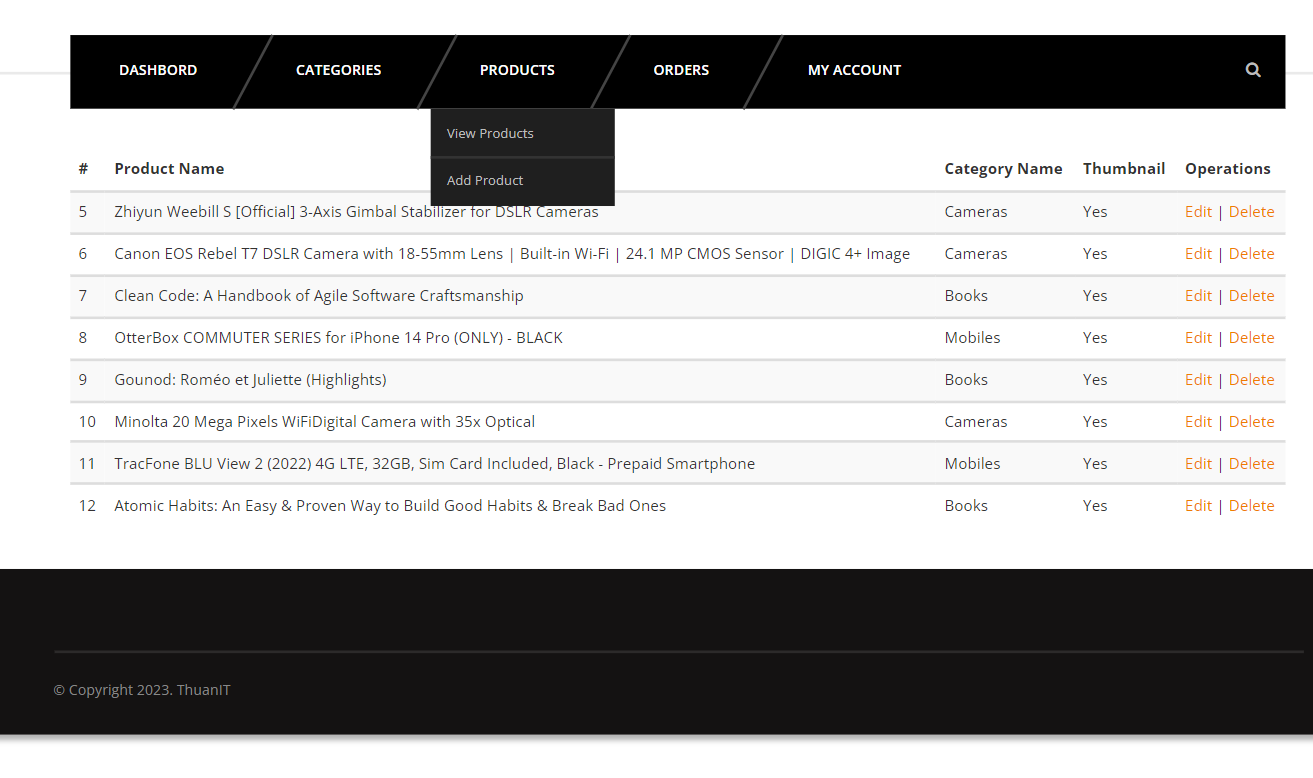The height and width of the screenshot is (778, 1313).
Task: Click the Product Name column header
Action: click(169, 168)
